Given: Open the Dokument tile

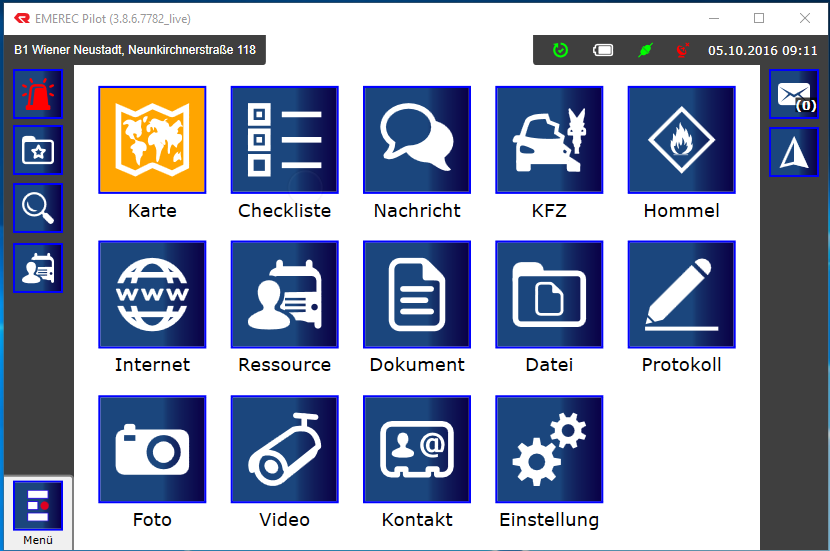Looking at the screenshot, I should [x=416, y=294].
